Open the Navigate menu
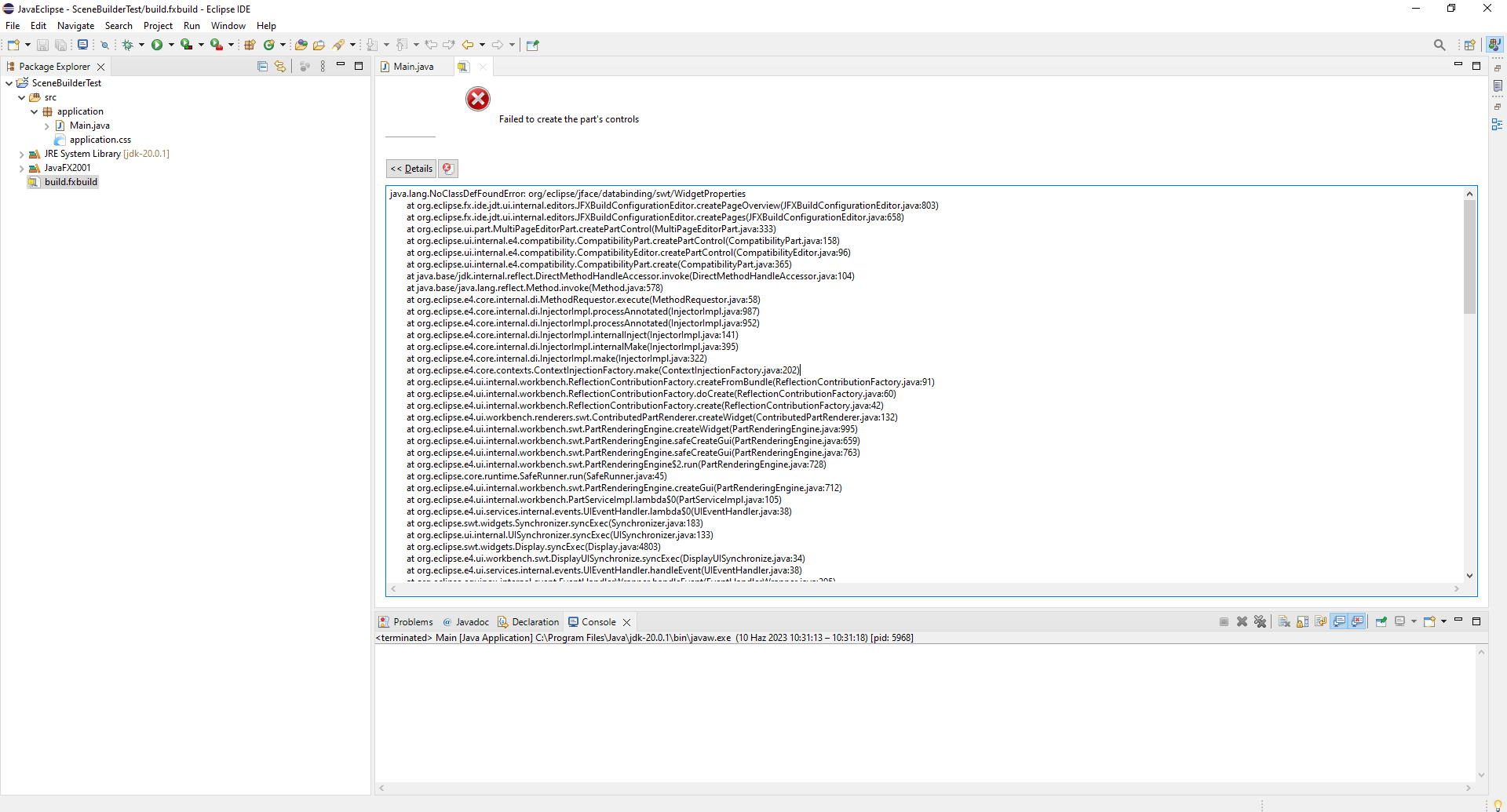 [75, 26]
